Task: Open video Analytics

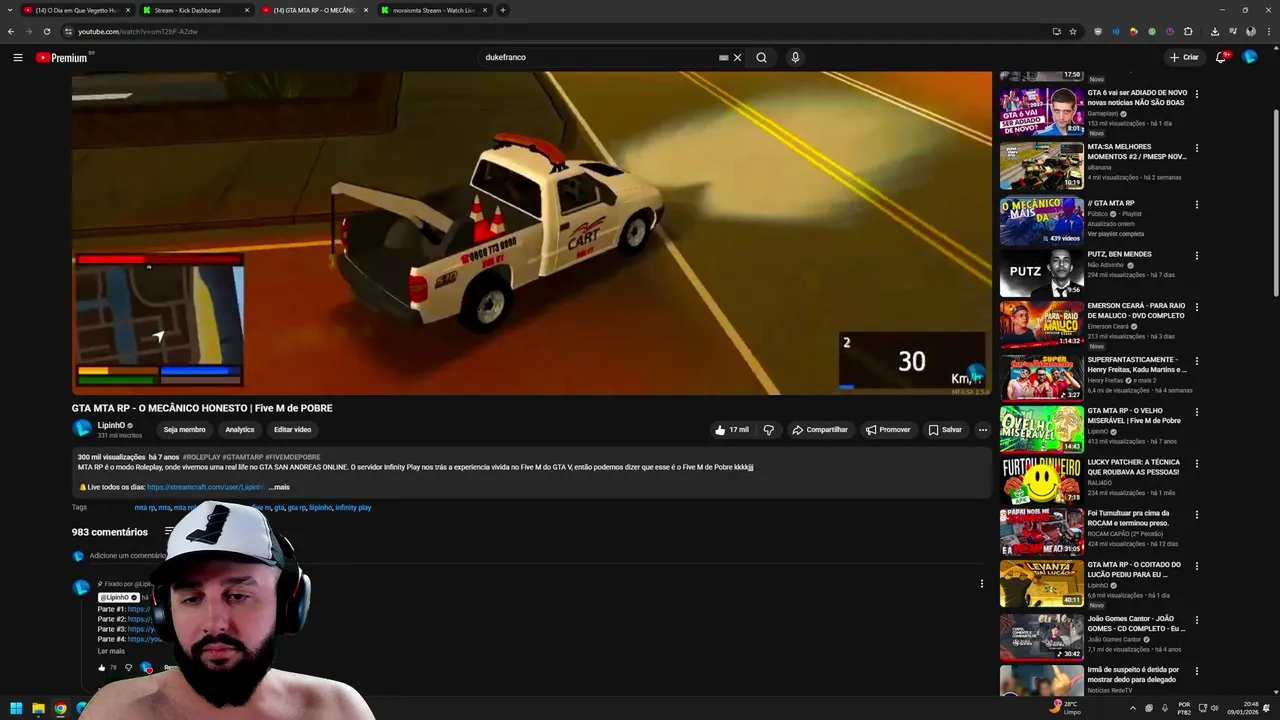Action: (240, 430)
